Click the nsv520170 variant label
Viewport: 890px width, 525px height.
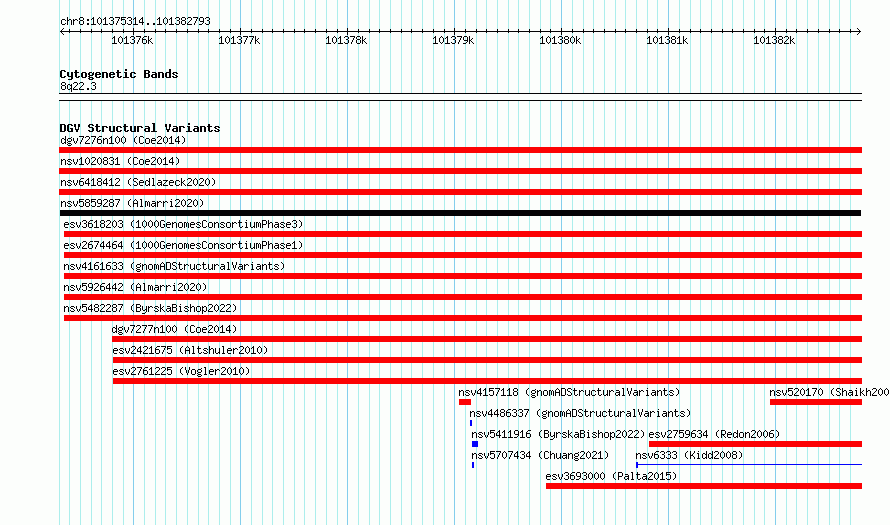[x=829, y=392]
